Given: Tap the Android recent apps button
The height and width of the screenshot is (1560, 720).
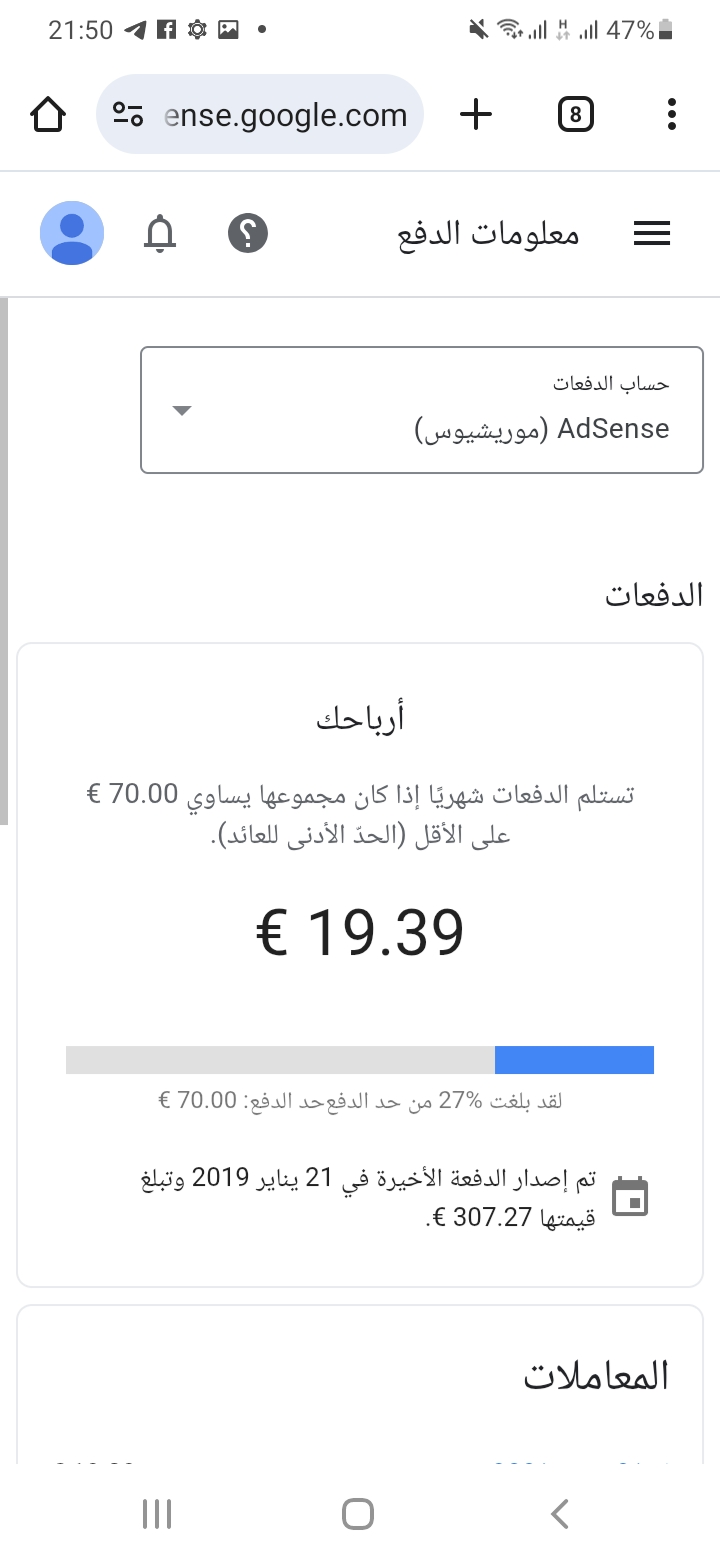Looking at the screenshot, I should pyautogui.click(x=157, y=1514).
